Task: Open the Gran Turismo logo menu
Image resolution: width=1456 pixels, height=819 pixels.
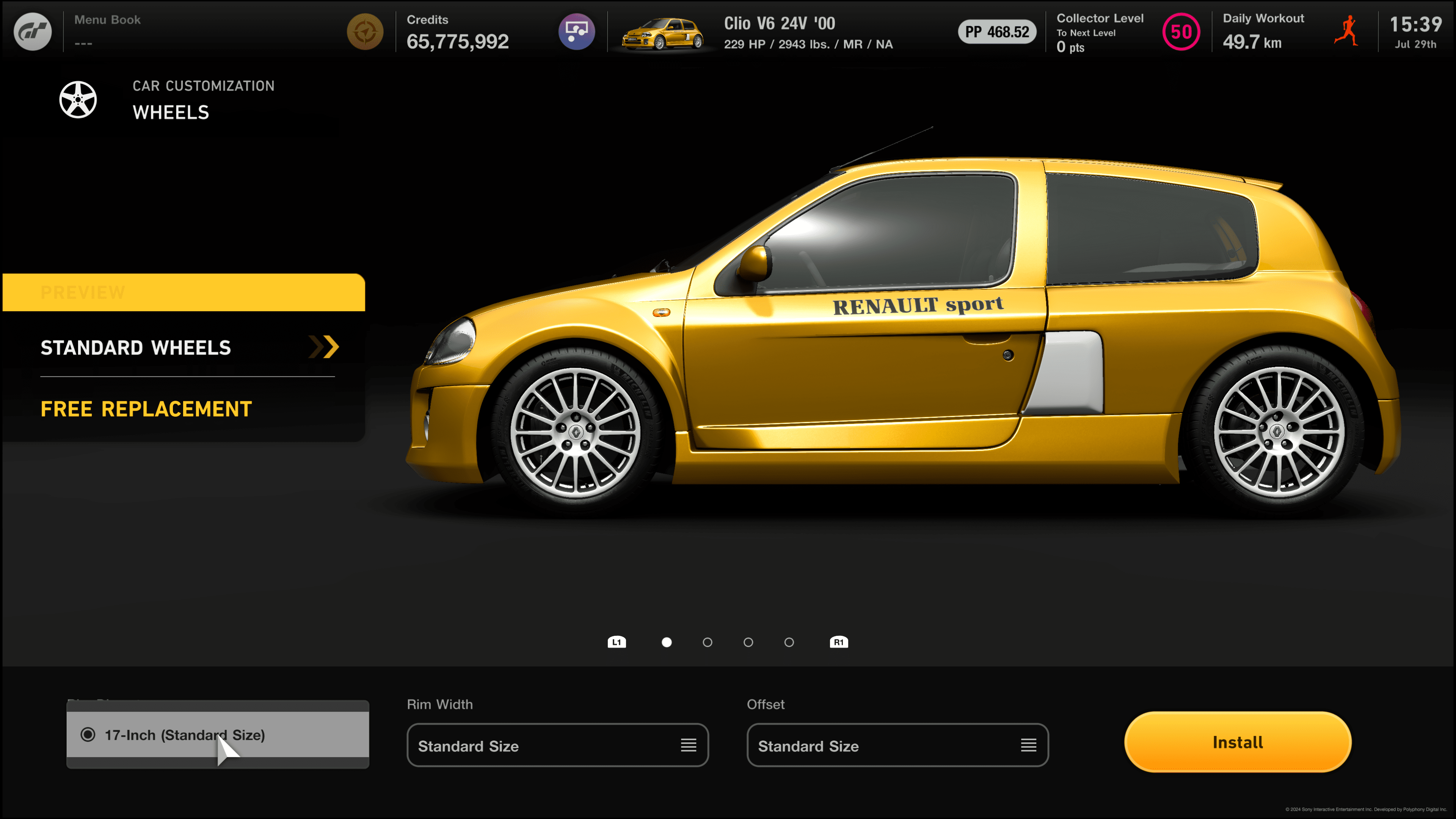Action: click(x=32, y=31)
